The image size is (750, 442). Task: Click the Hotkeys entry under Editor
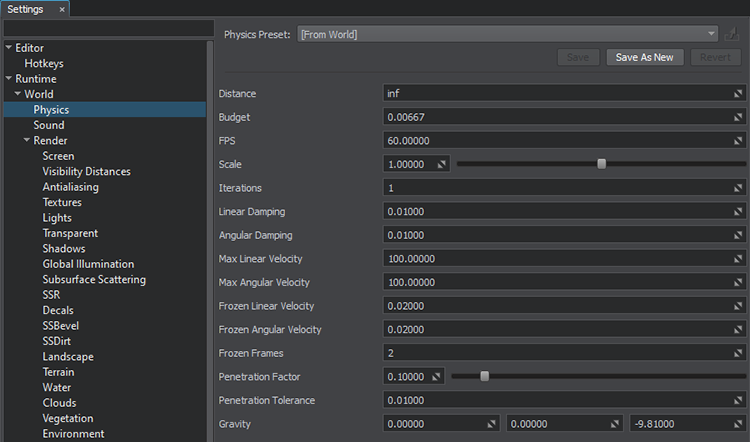[44, 63]
